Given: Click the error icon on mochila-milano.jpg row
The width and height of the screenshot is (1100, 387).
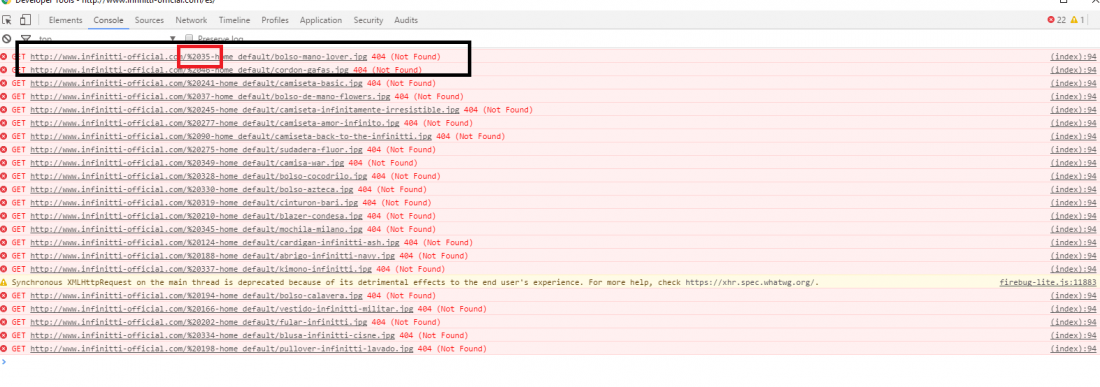Looking at the screenshot, I should (x=4, y=229).
